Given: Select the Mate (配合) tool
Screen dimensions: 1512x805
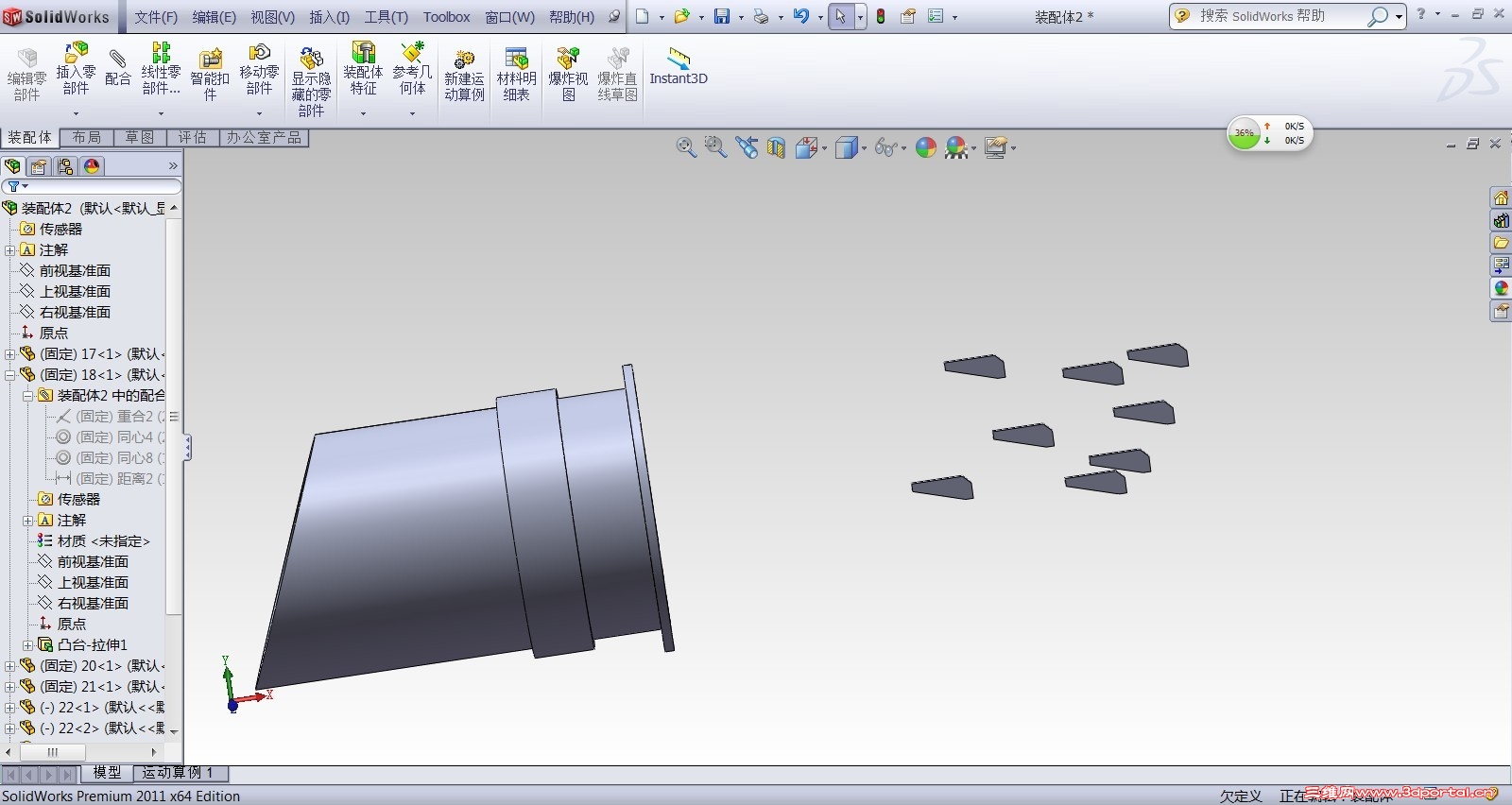Looking at the screenshot, I should click(118, 68).
